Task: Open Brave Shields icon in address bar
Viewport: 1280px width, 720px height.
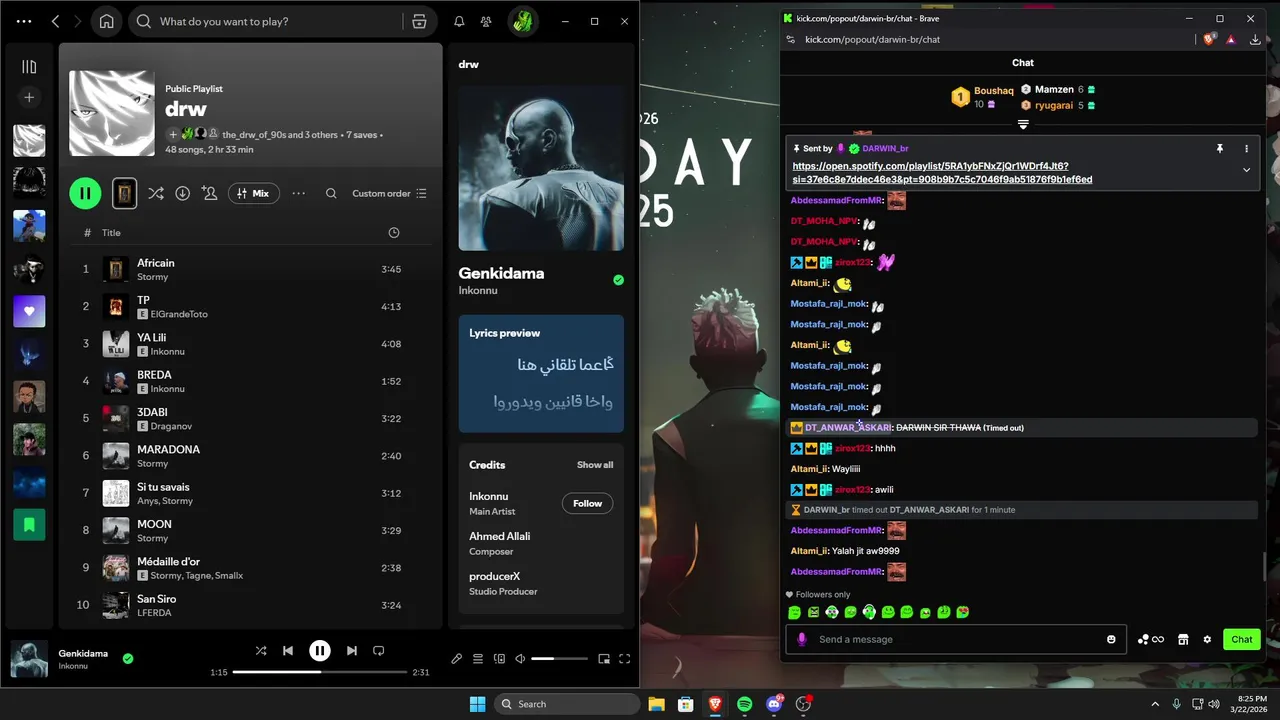Action: click(1209, 39)
